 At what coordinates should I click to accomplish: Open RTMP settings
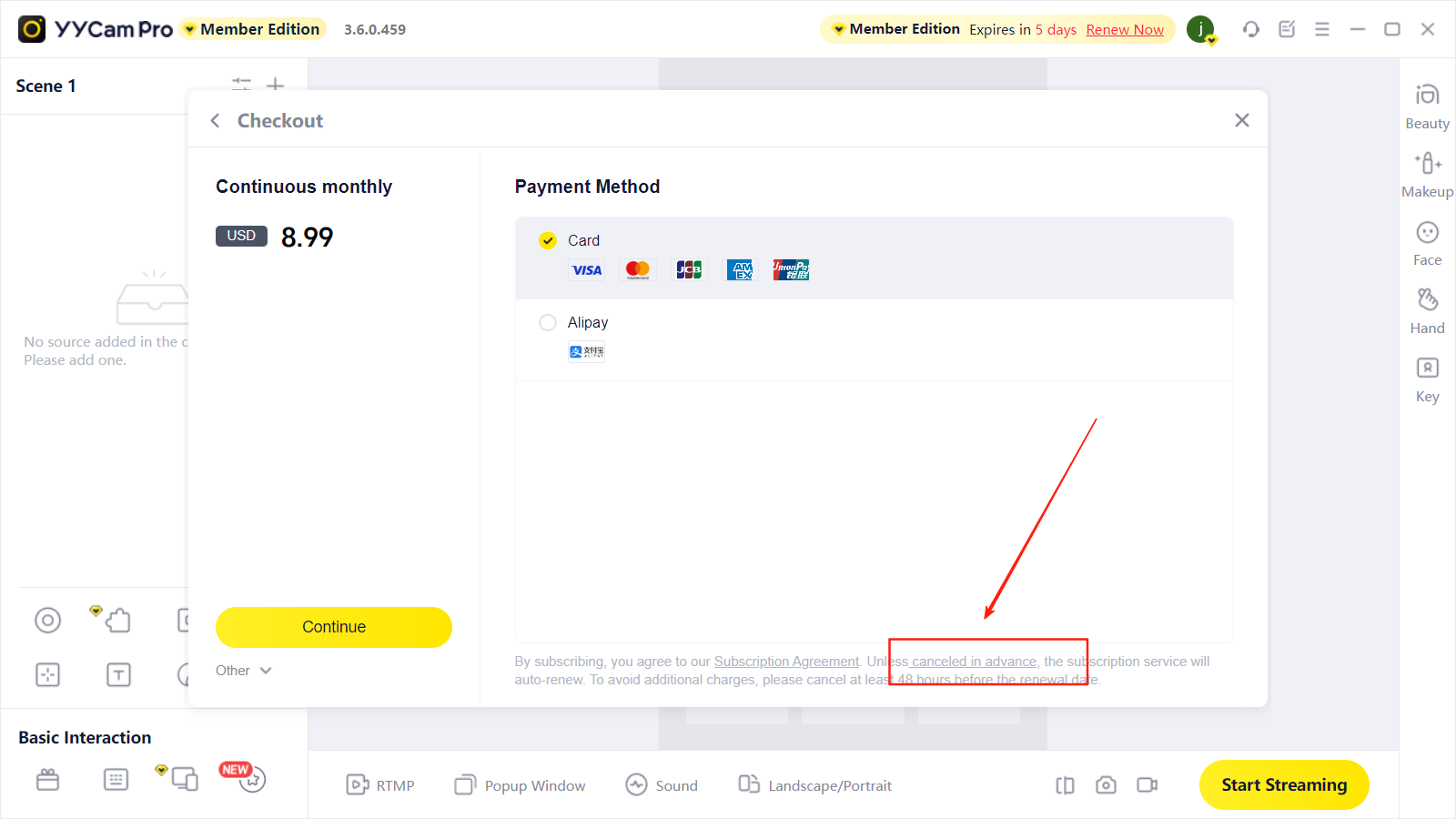380,785
